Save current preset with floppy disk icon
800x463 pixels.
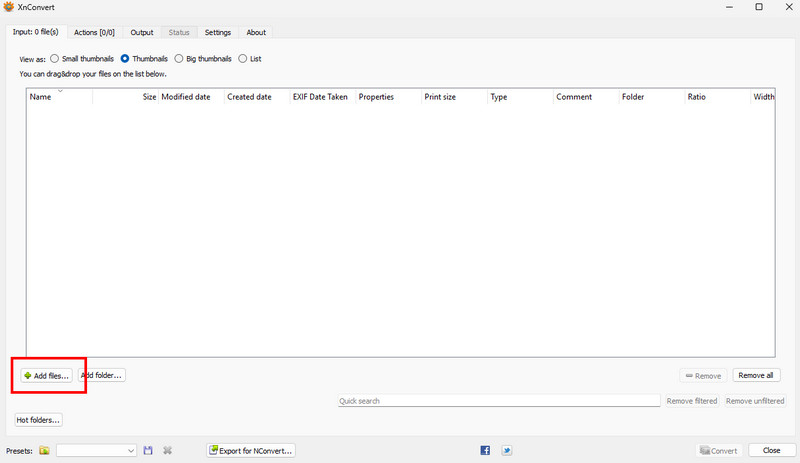point(148,451)
